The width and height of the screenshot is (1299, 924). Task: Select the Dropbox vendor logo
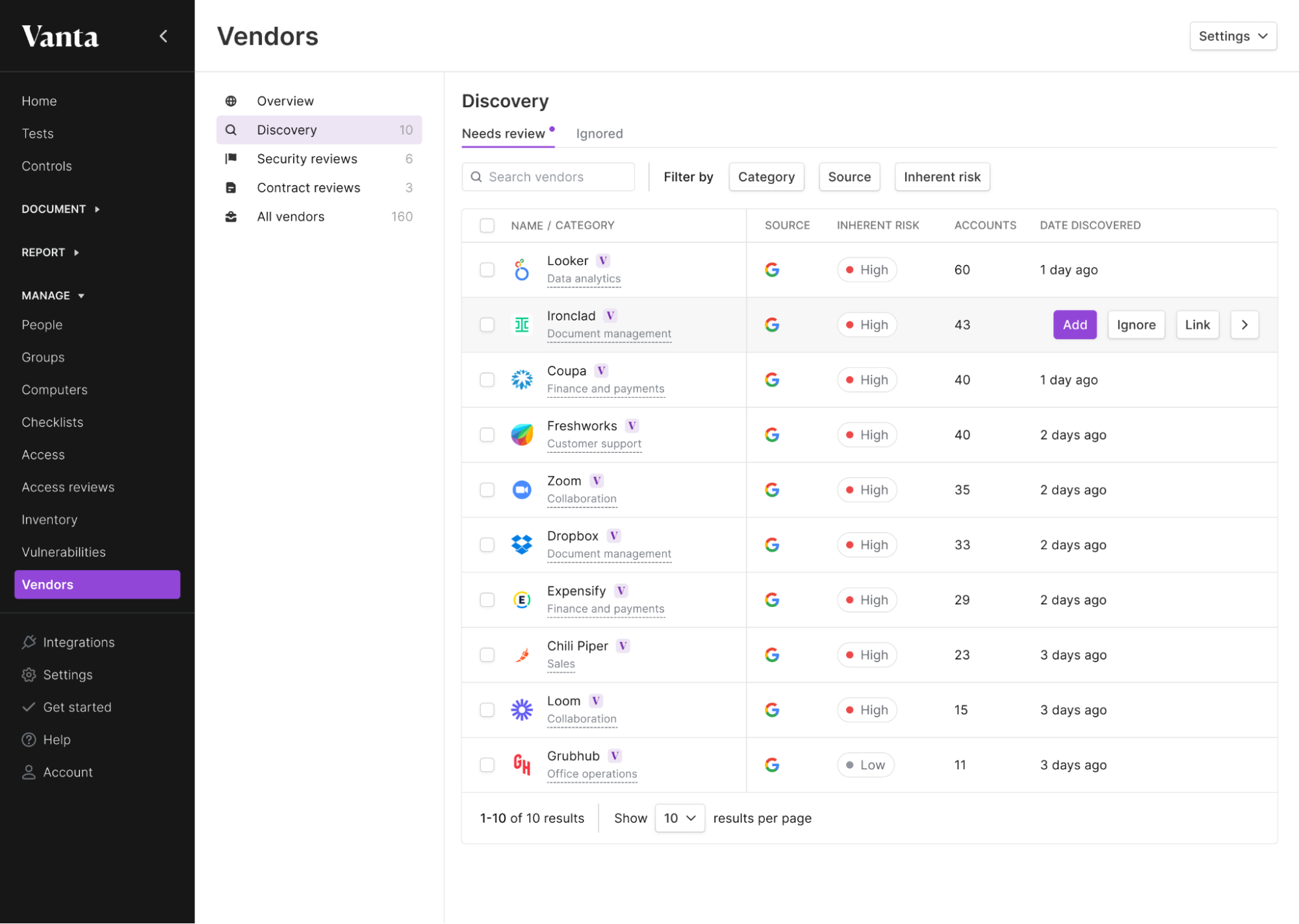522,545
